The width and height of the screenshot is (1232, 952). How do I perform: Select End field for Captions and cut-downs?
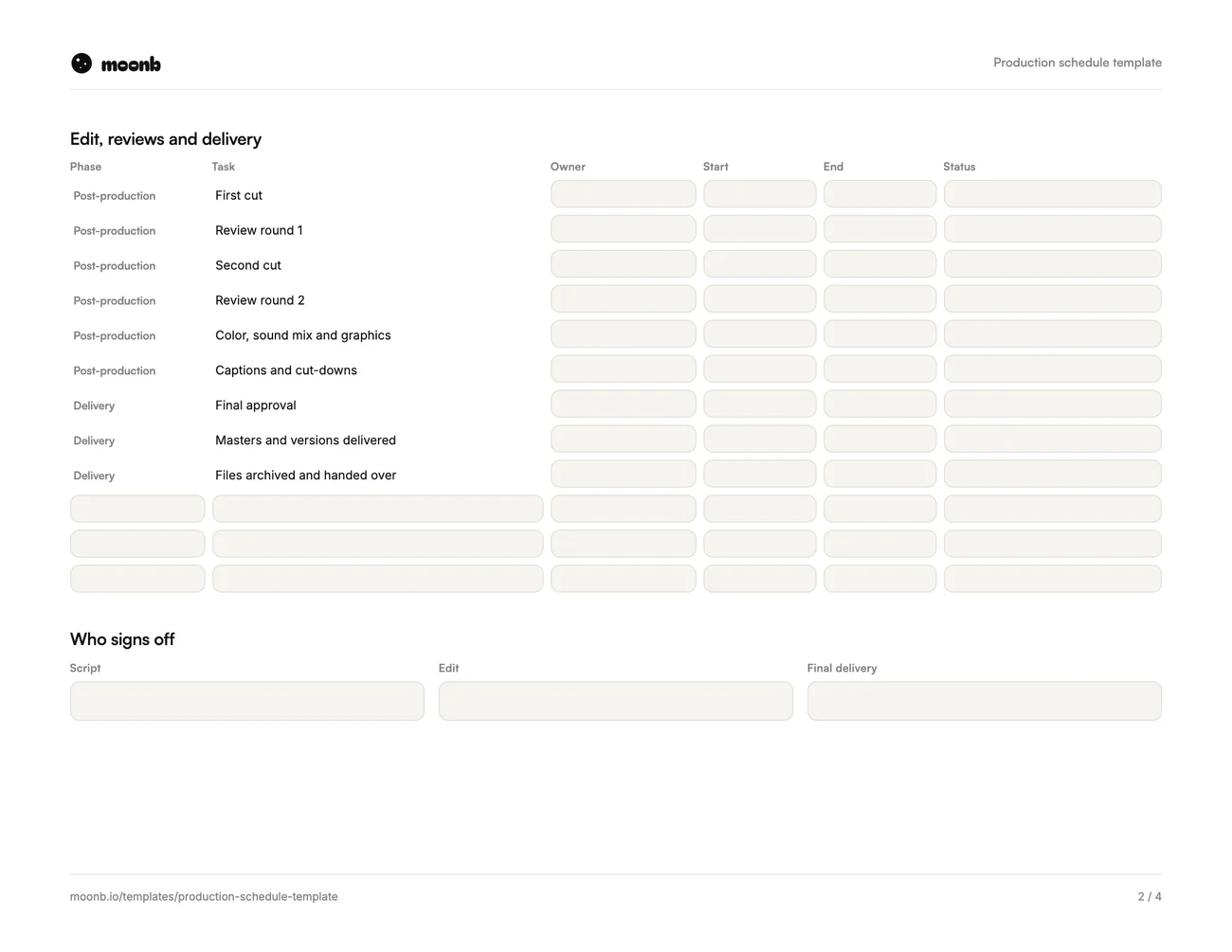click(880, 369)
